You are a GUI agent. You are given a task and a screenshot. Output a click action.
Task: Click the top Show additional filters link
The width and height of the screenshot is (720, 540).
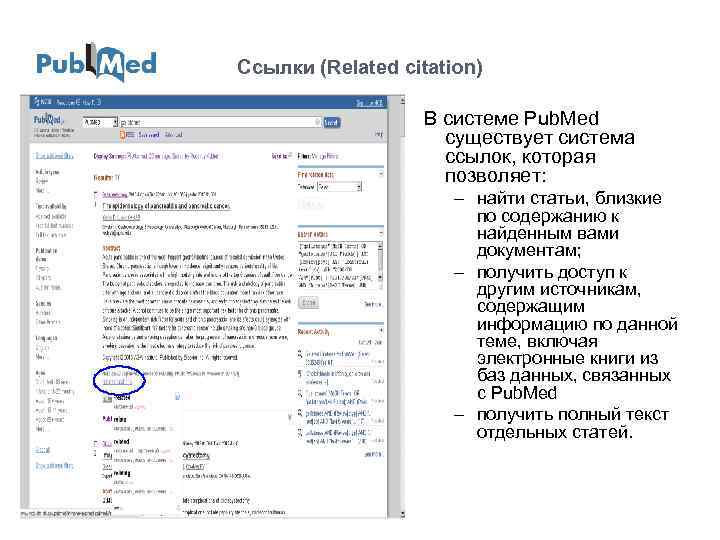[x=54, y=156]
